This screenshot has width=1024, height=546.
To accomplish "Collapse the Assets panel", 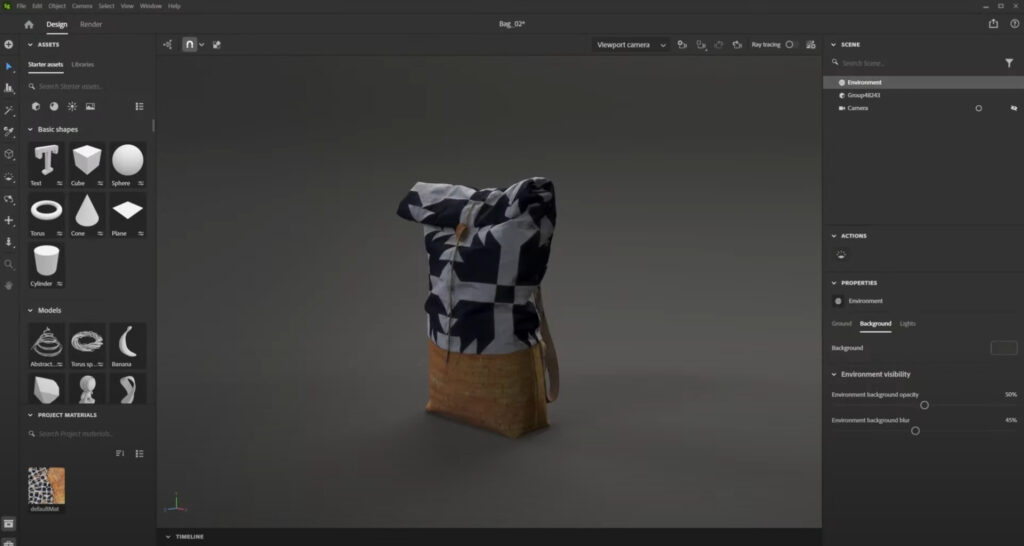I will (x=30, y=44).
